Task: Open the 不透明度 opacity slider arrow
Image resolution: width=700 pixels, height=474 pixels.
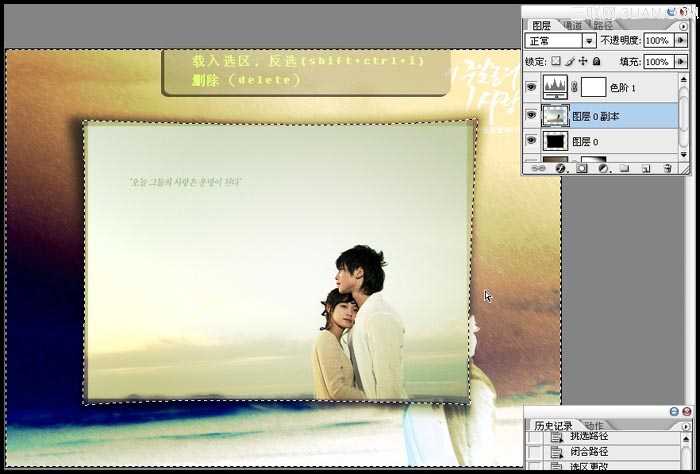Action: [679, 41]
